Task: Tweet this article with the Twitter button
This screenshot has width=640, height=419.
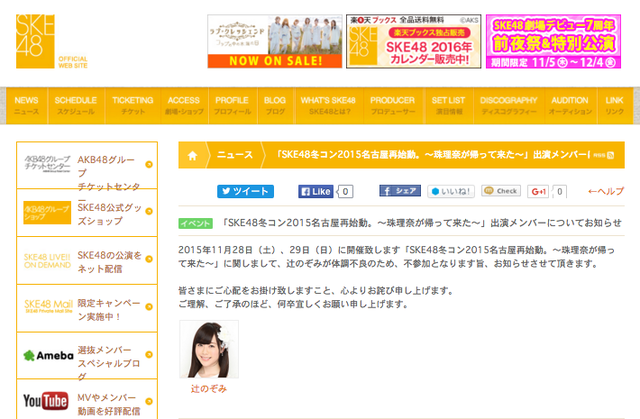Action: [245, 191]
